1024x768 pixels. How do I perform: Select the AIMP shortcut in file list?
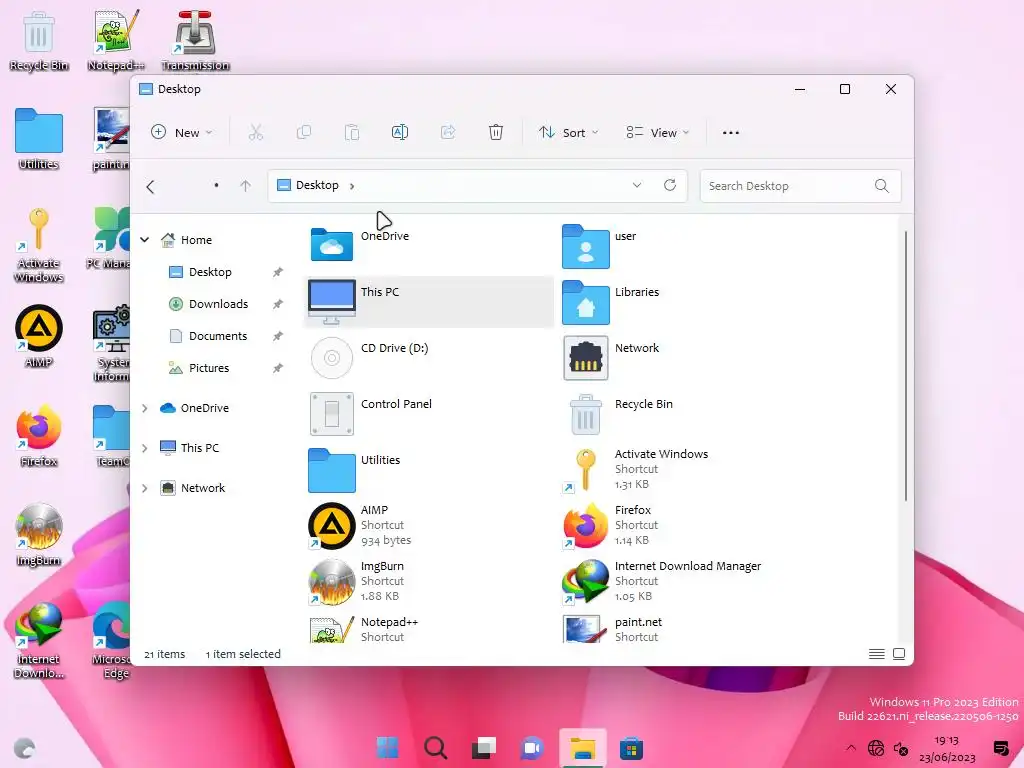[x=430, y=525]
